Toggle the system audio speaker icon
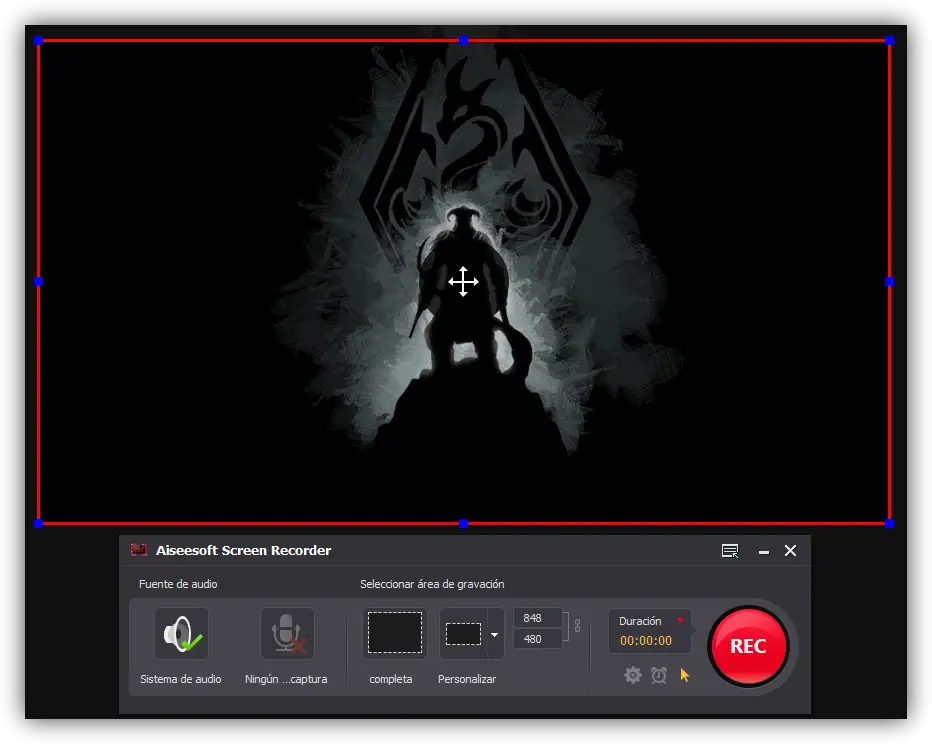 pyautogui.click(x=181, y=633)
